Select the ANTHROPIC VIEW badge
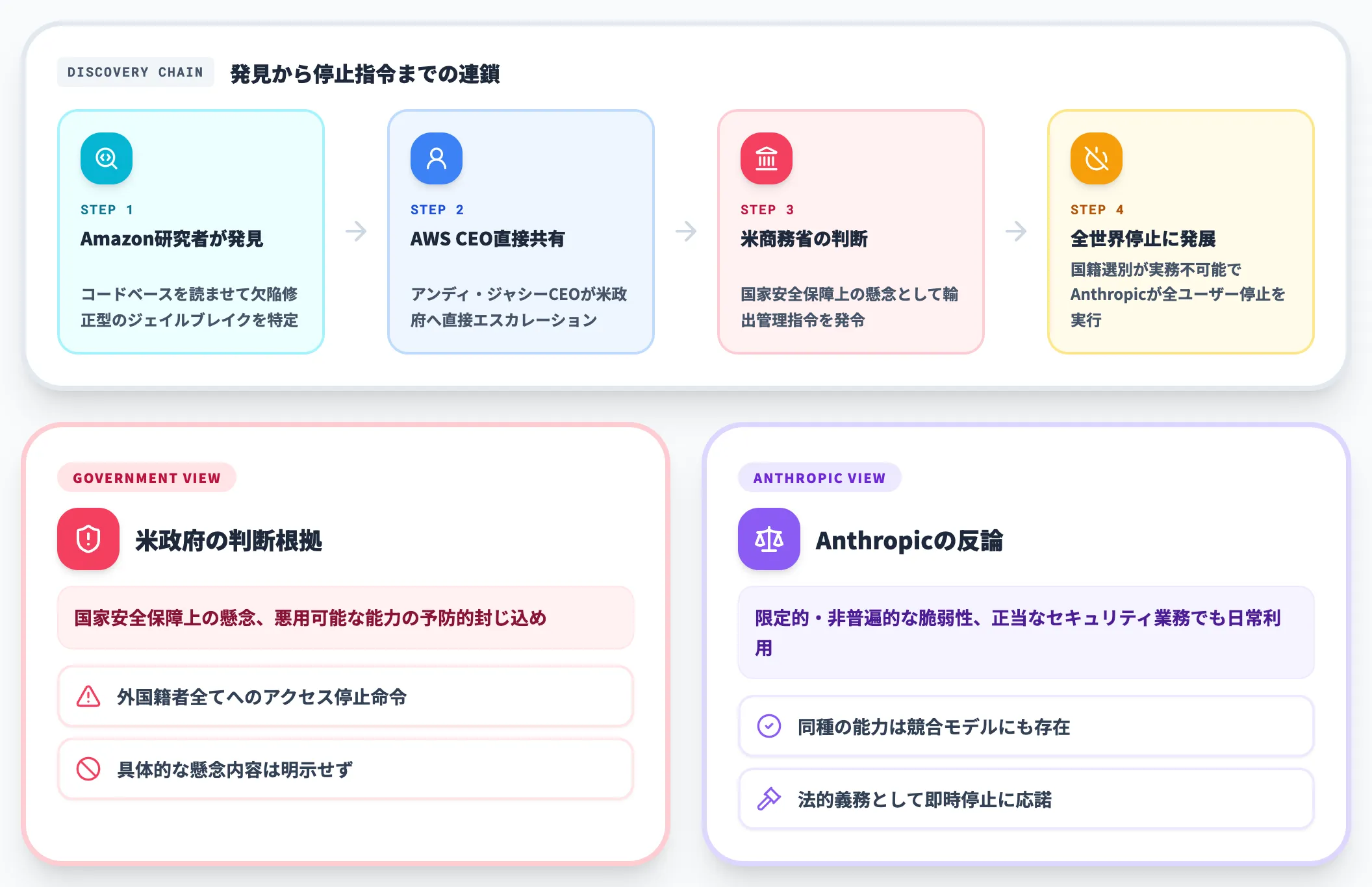The height and width of the screenshot is (887, 1372). click(x=819, y=478)
